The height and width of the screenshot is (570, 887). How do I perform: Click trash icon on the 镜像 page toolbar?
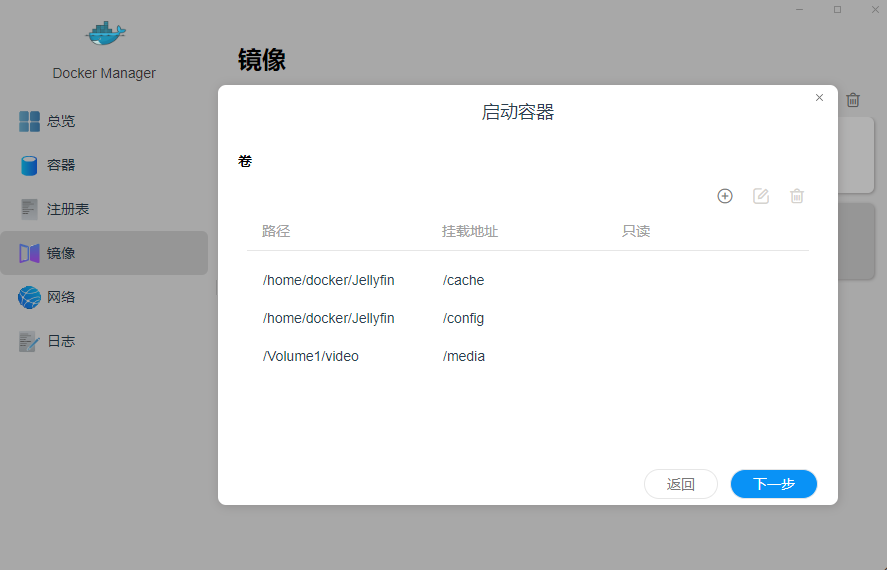853,100
